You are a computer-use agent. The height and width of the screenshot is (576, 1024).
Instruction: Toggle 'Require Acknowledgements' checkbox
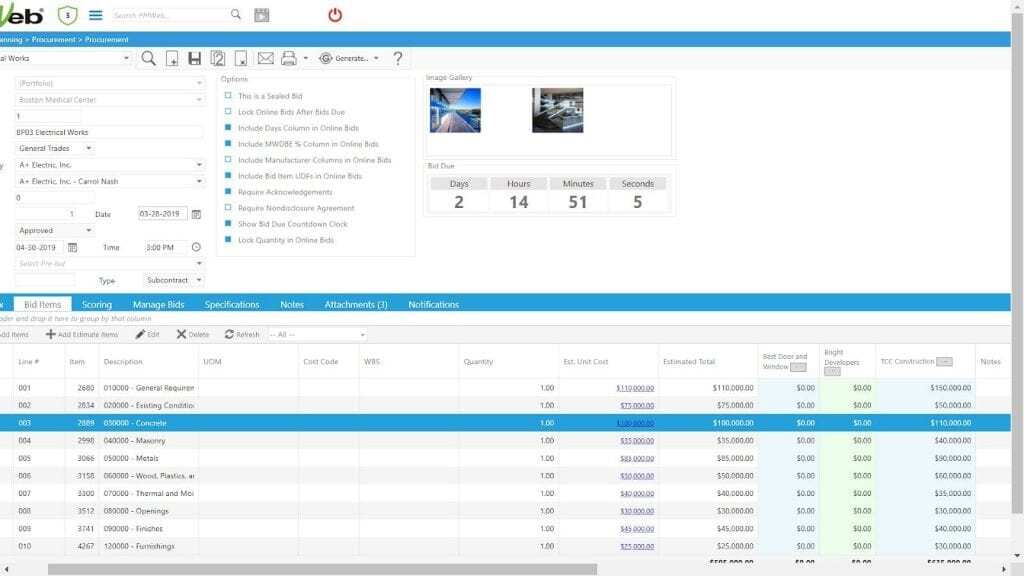(x=228, y=192)
